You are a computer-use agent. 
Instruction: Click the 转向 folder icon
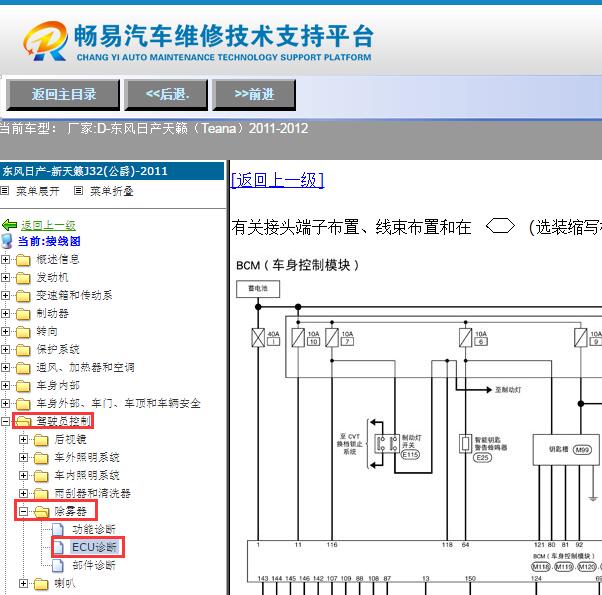tap(23, 332)
